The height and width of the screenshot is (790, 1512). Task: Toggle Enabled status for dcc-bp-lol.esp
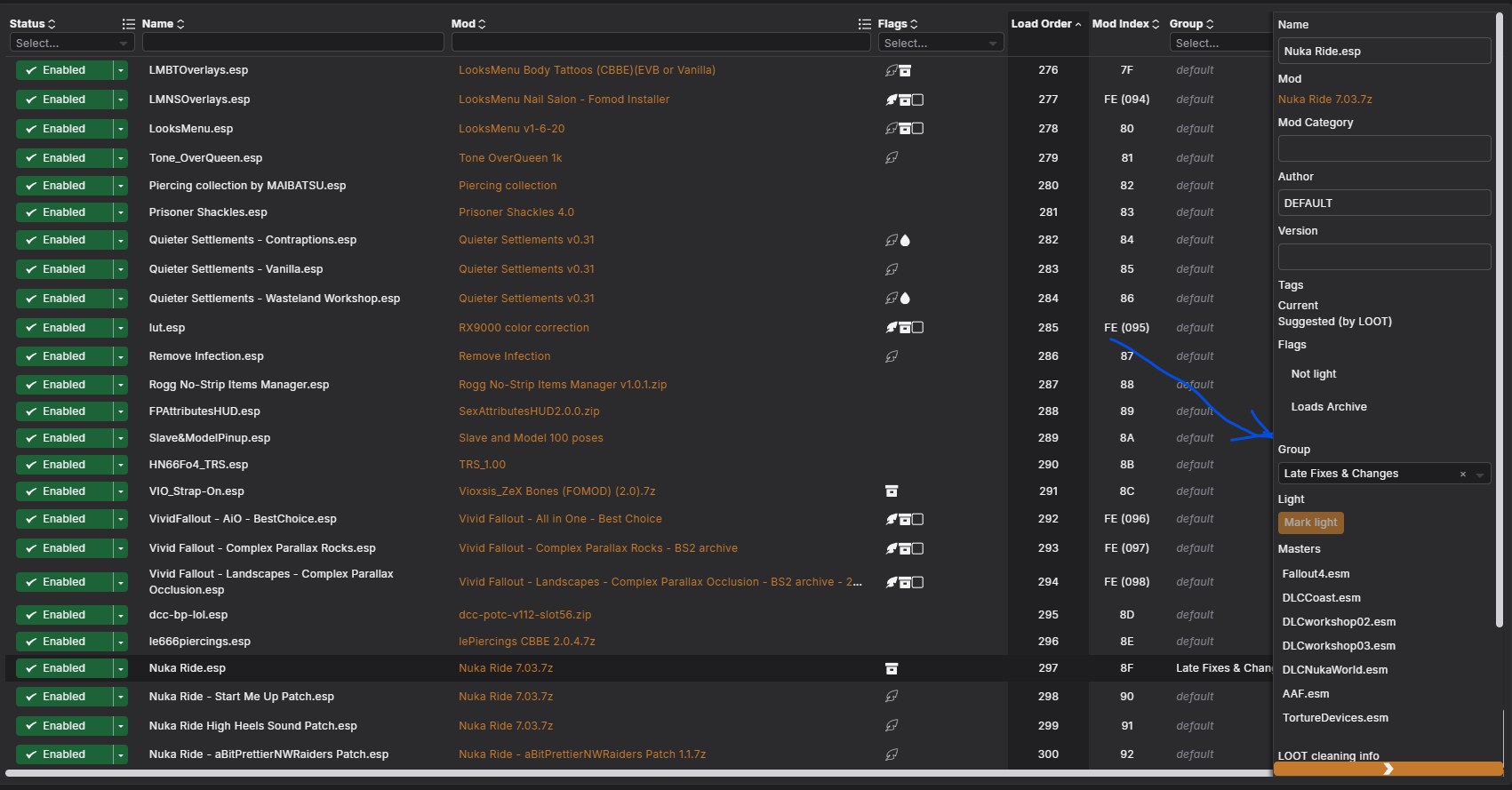pyautogui.click(x=64, y=615)
